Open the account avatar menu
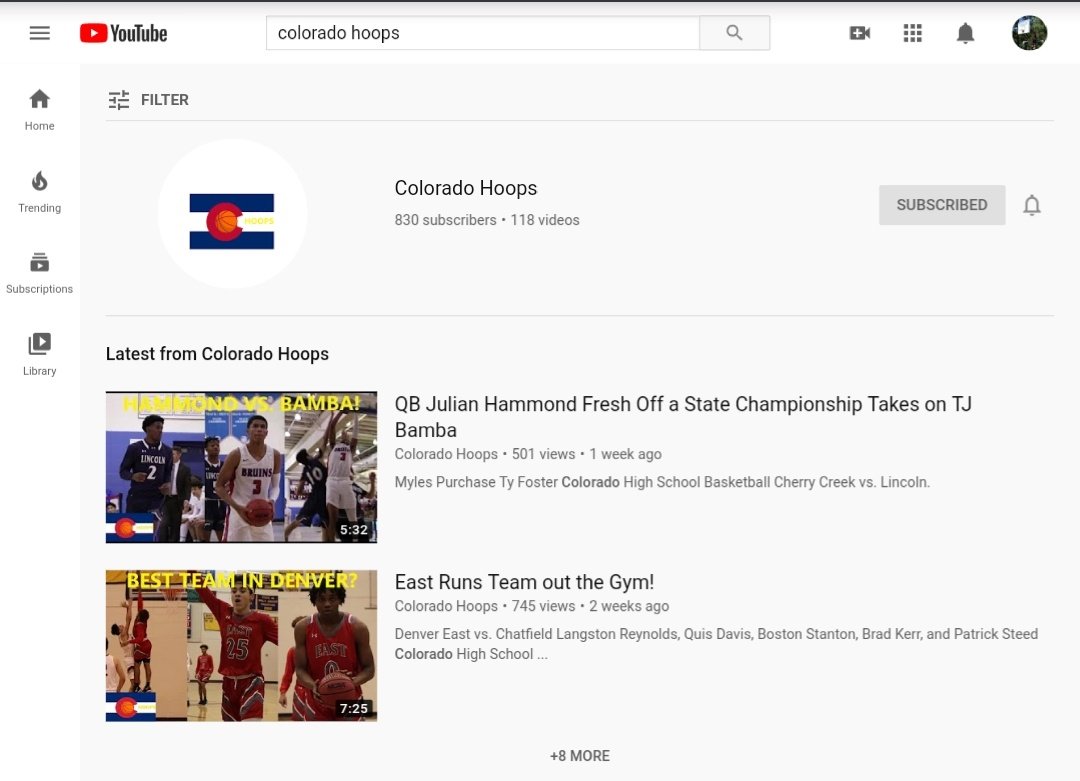Image resolution: width=1080 pixels, height=781 pixels. click(1029, 32)
